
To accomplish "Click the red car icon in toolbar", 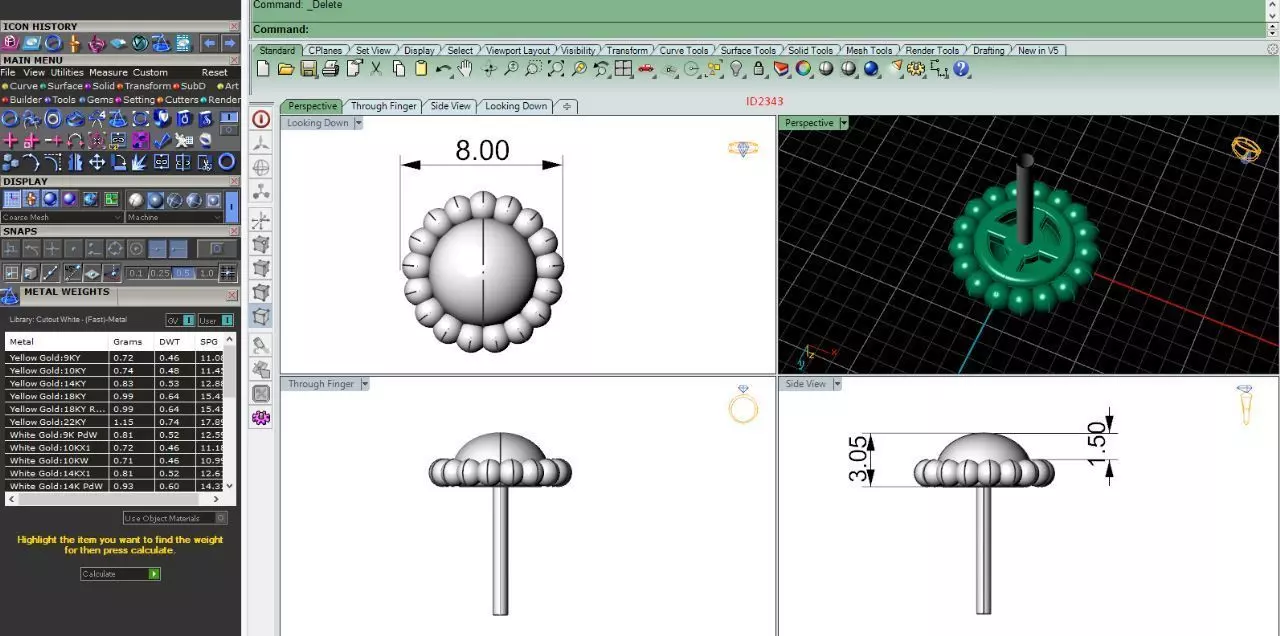I will click(646, 69).
